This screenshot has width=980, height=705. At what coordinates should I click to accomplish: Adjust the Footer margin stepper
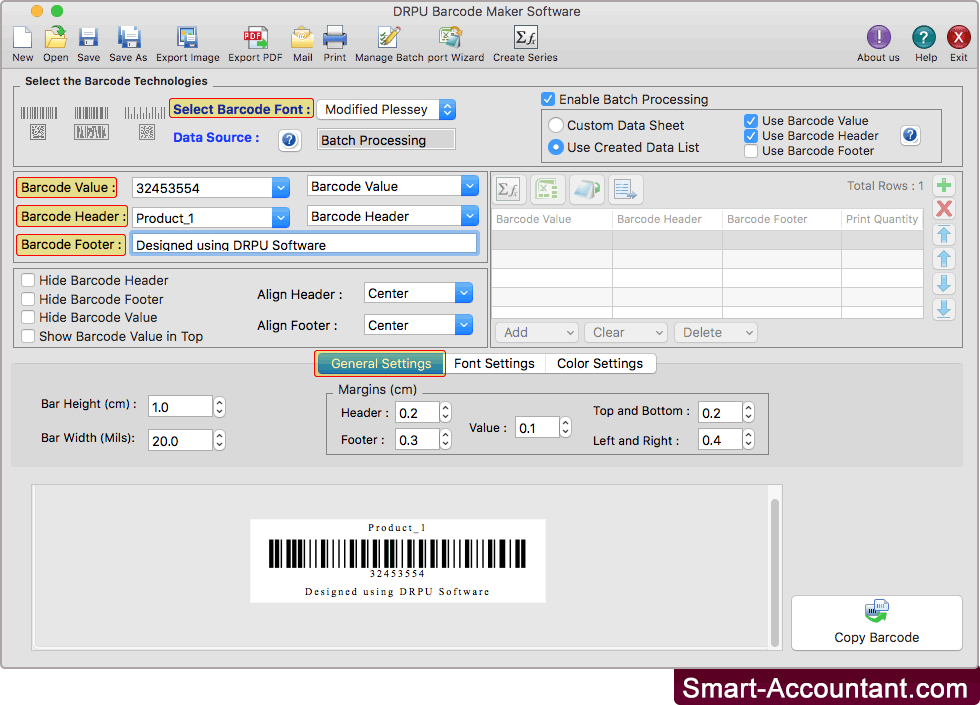(445, 439)
